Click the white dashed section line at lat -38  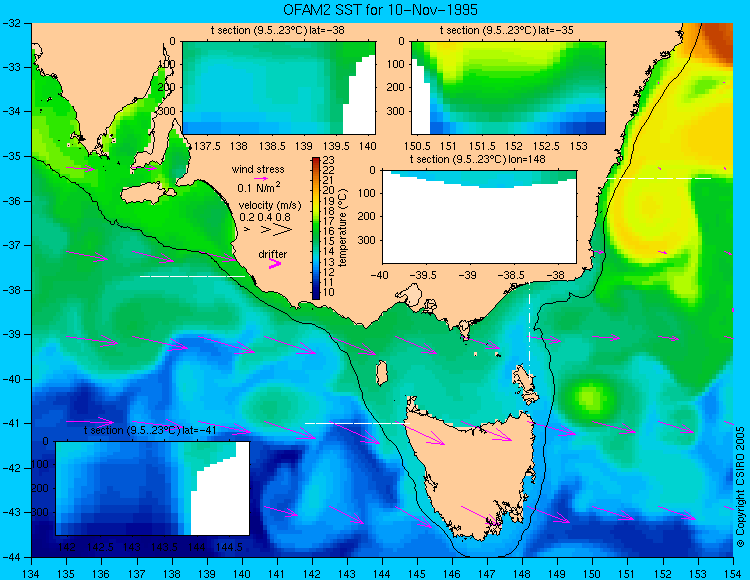tap(192, 276)
